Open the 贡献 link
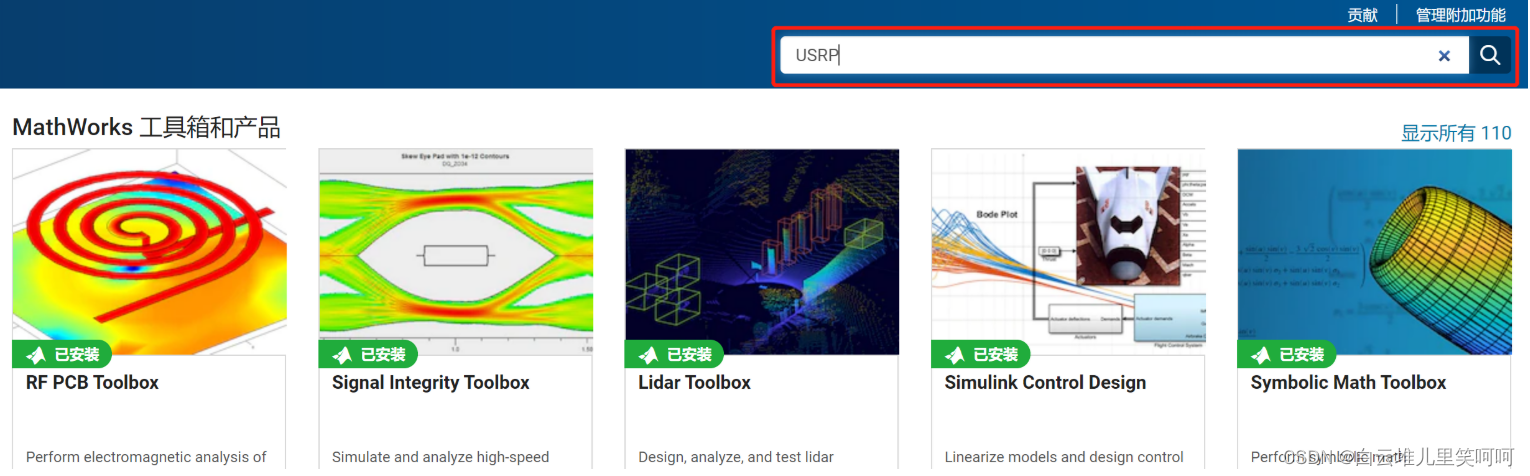 [1362, 15]
